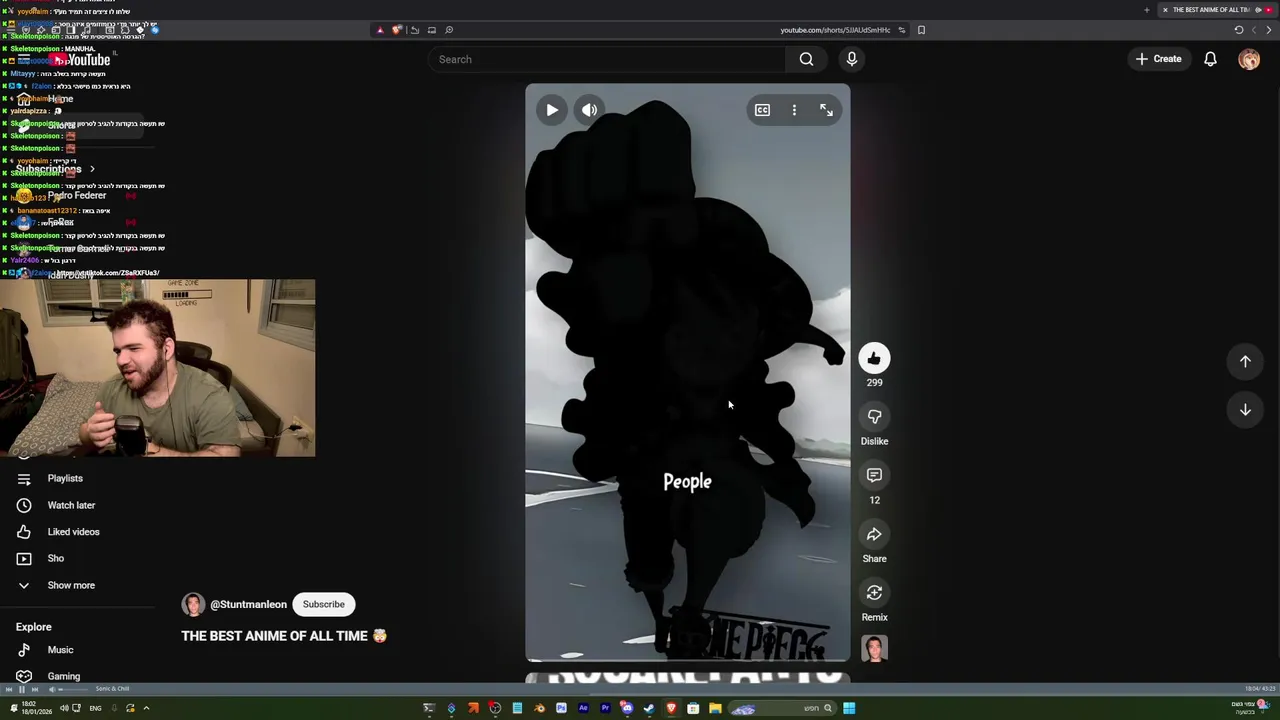The width and height of the screenshot is (1280, 720).
Task: Open the comments showing 12
Action: [x=874, y=475]
